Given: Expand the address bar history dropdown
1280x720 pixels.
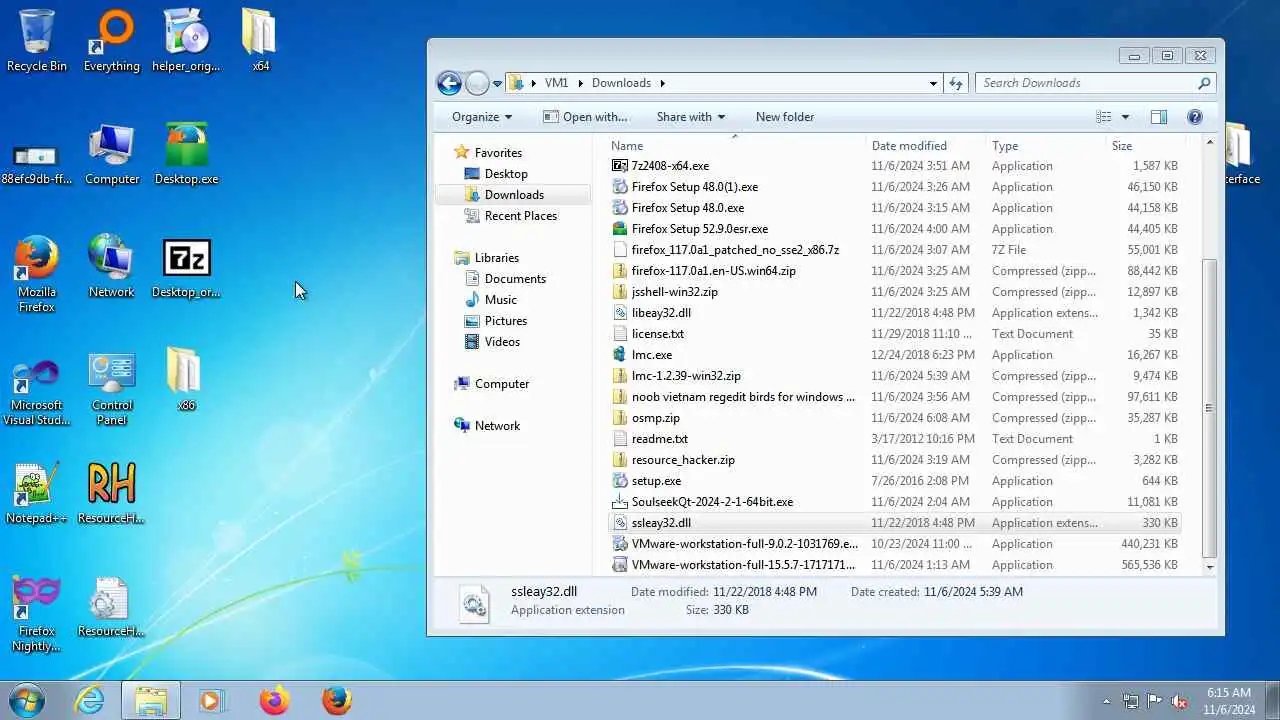Looking at the screenshot, I should (x=933, y=83).
